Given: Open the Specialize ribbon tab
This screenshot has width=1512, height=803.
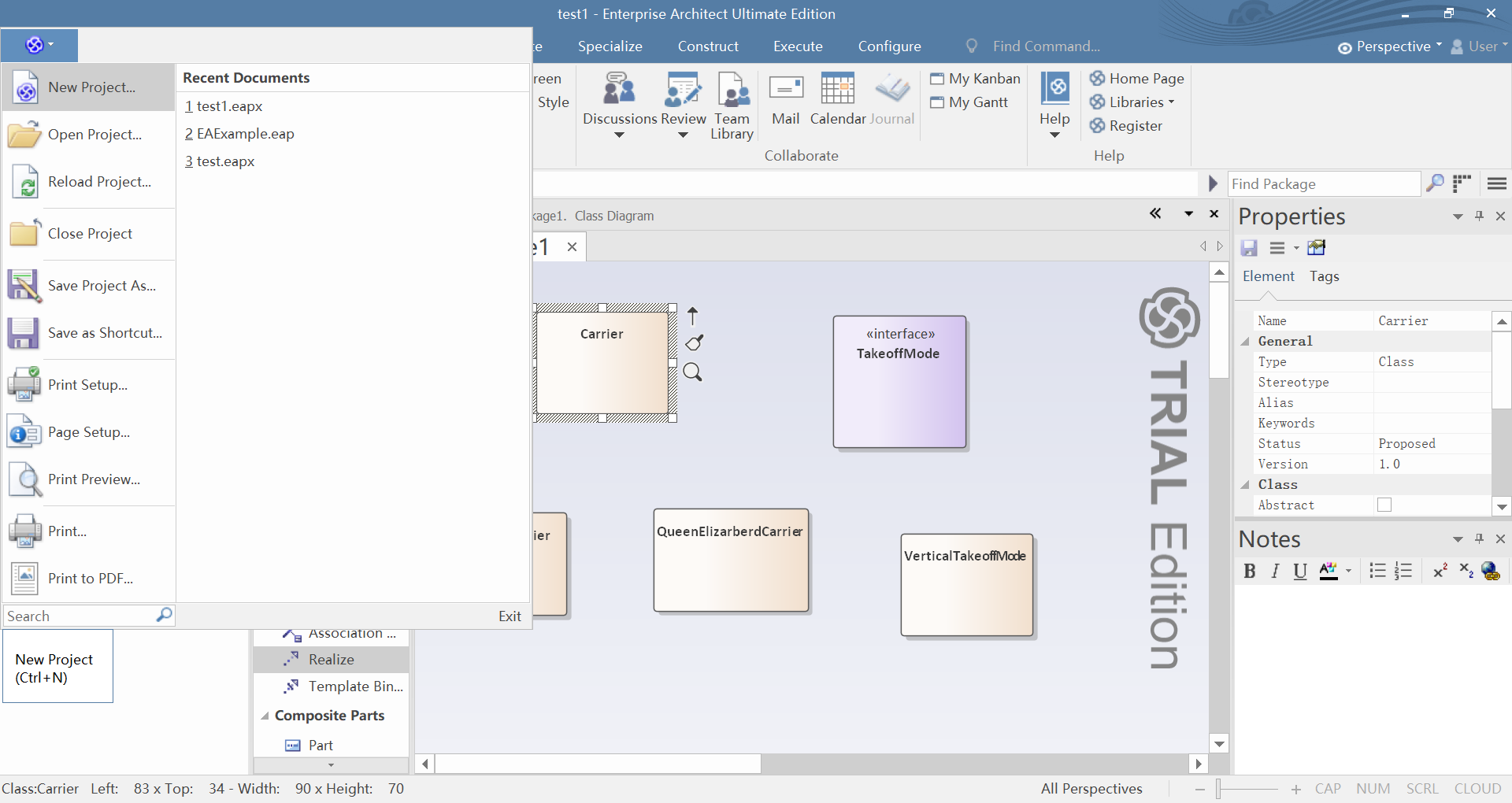Looking at the screenshot, I should coord(610,46).
